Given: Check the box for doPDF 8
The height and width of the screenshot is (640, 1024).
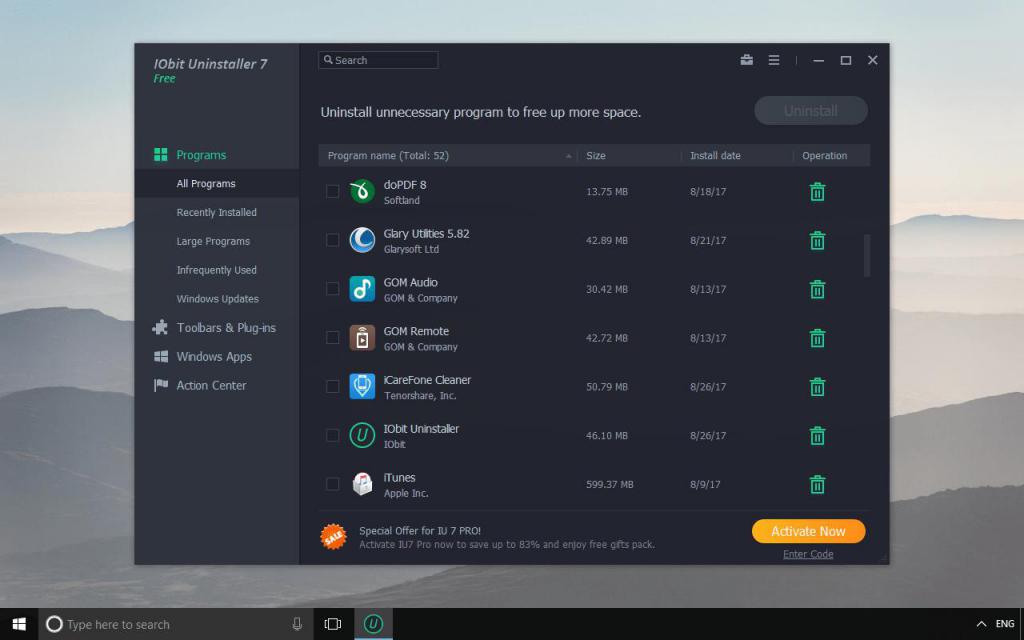Looking at the screenshot, I should click(332, 191).
